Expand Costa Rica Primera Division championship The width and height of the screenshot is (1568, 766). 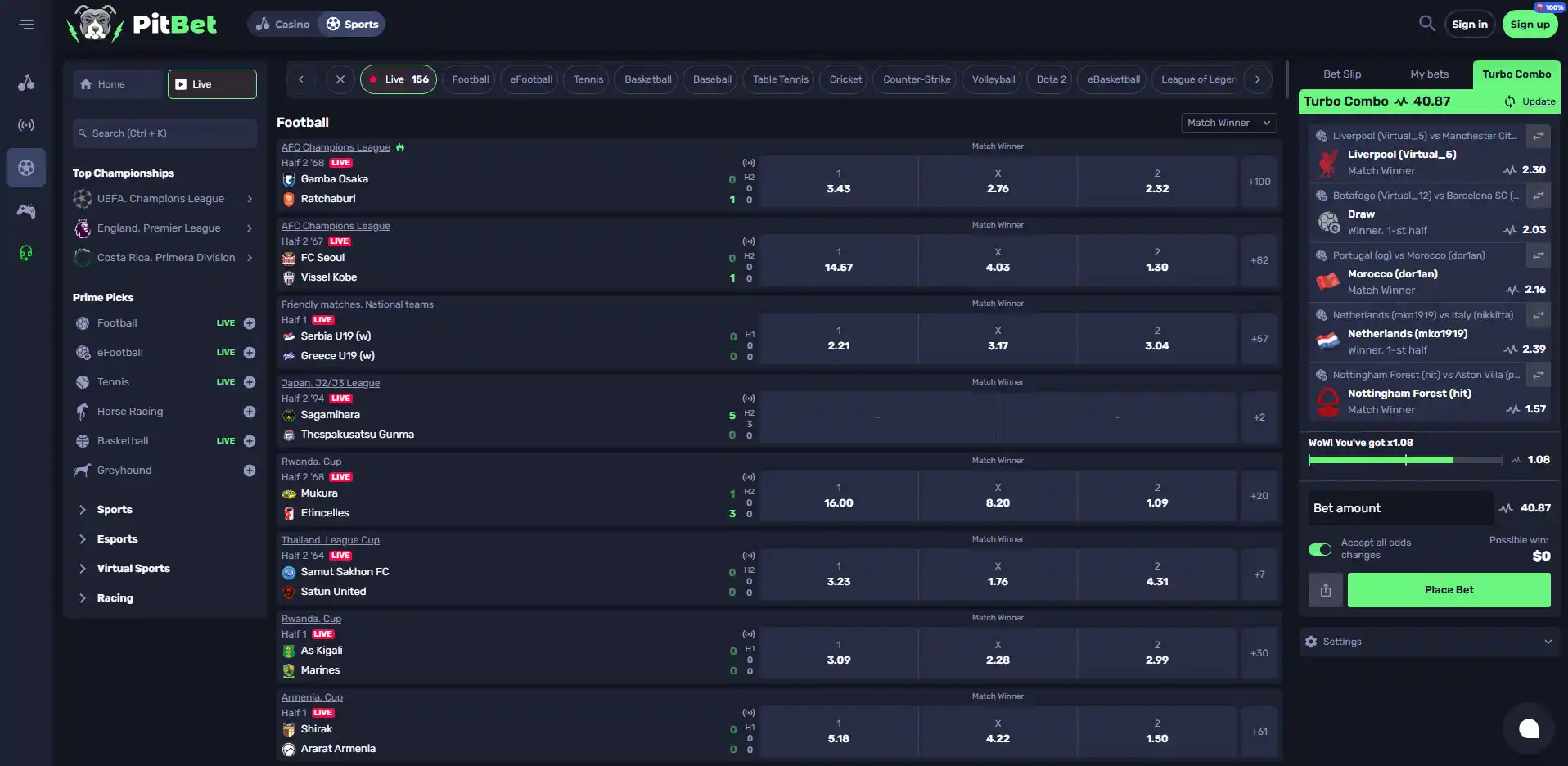pyautogui.click(x=164, y=258)
